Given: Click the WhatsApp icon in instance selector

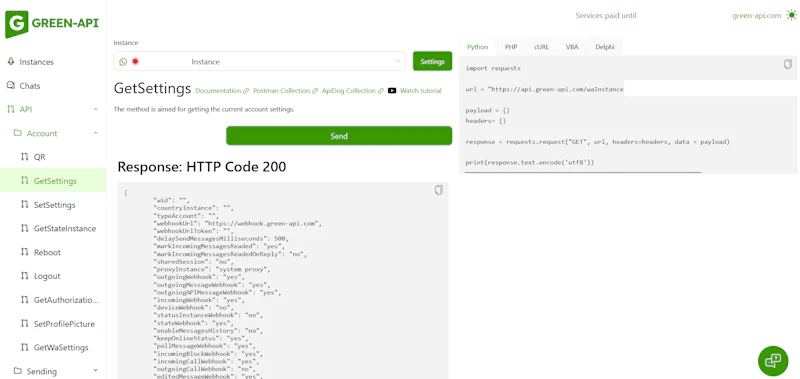Looking at the screenshot, I should click(x=123, y=62).
